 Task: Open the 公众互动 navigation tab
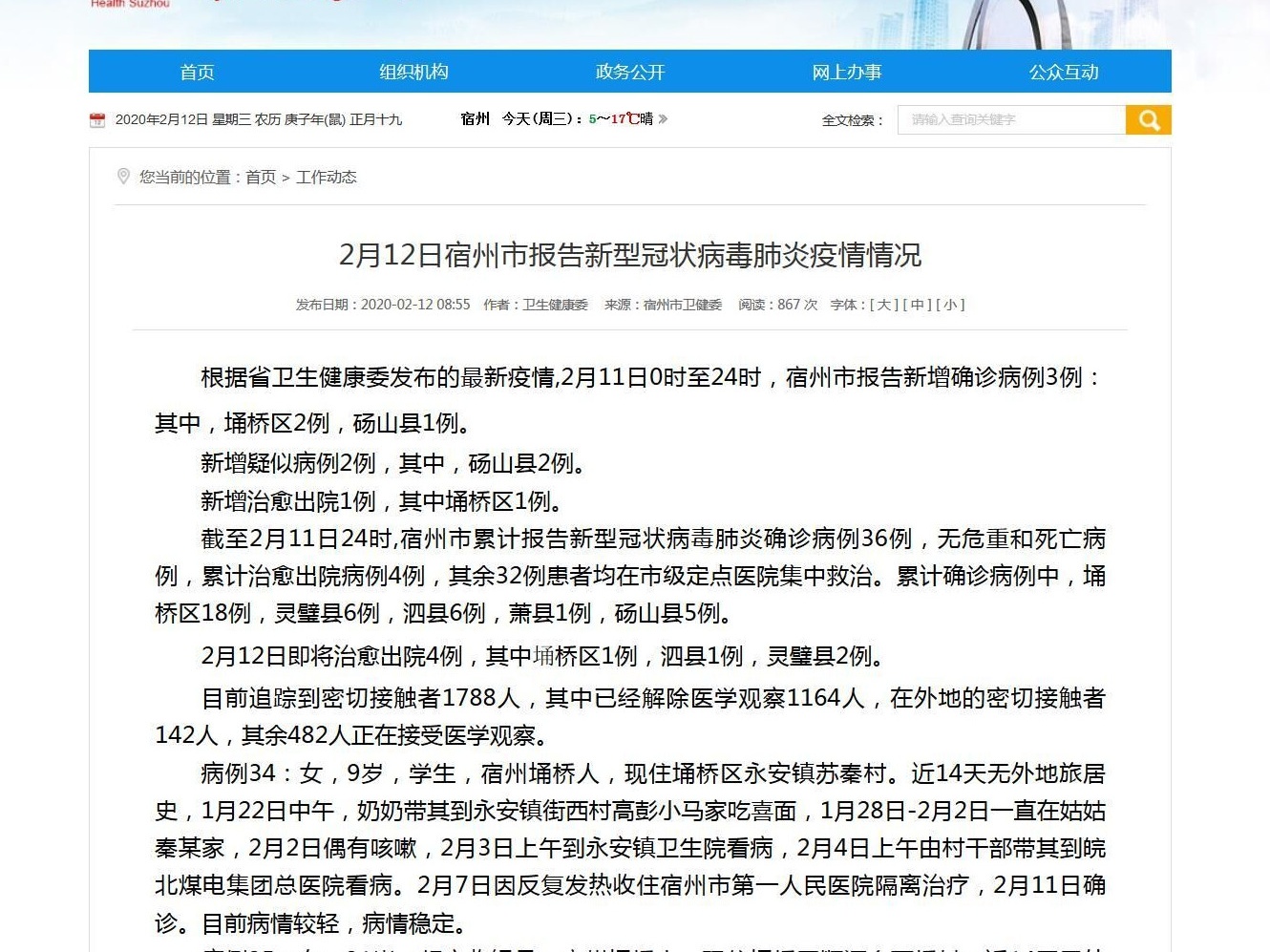click(1064, 72)
